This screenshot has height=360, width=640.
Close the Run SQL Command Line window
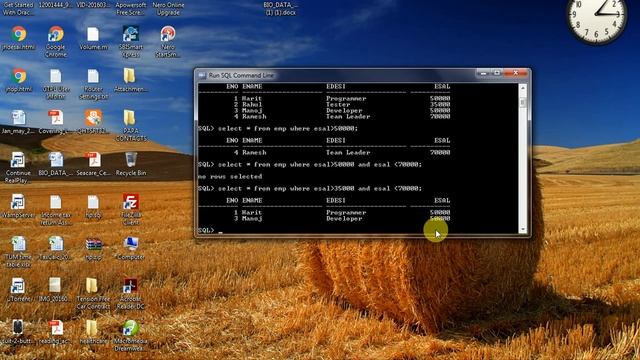[516, 73]
